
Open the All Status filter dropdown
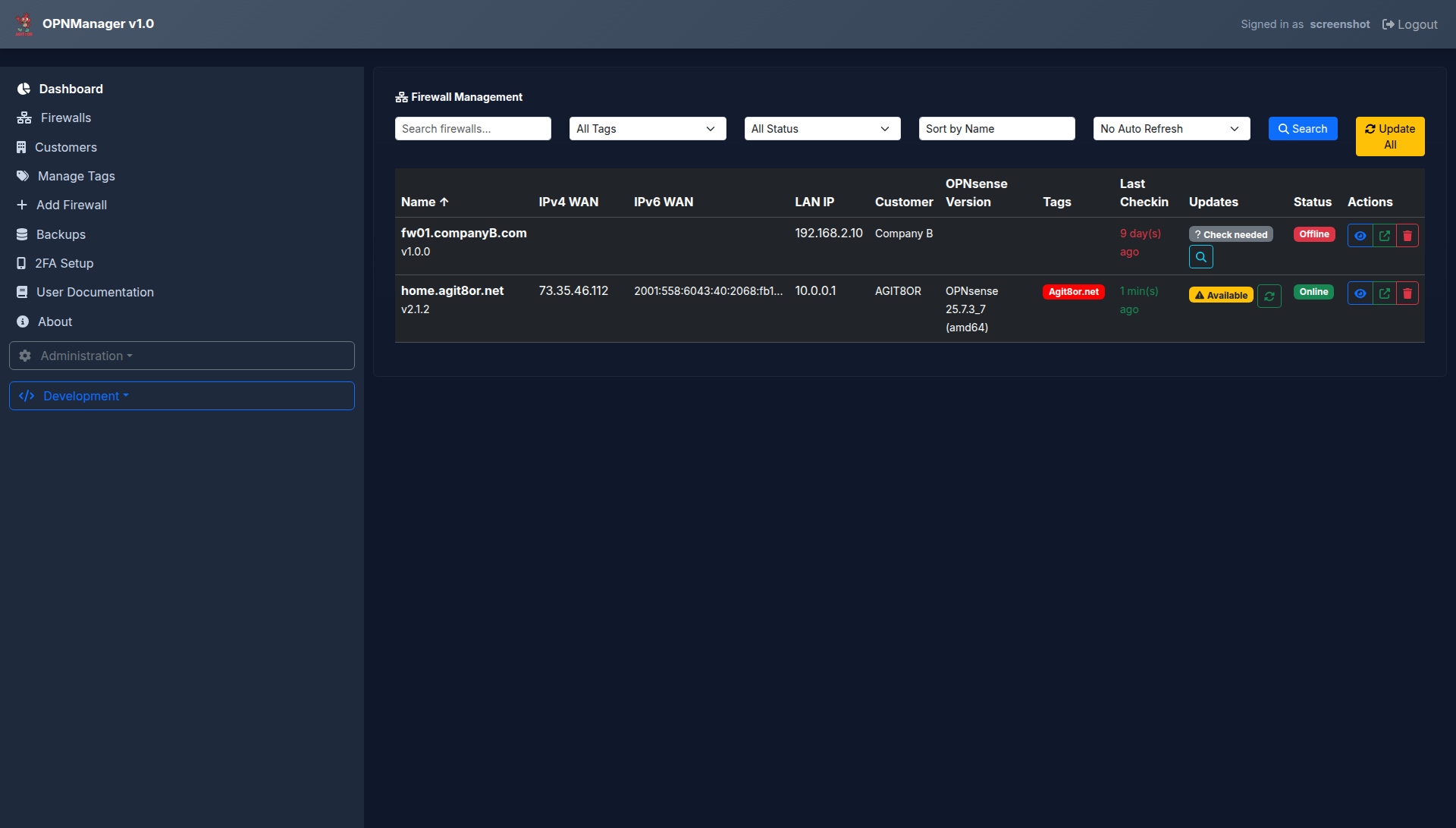[x=822, y=129]
